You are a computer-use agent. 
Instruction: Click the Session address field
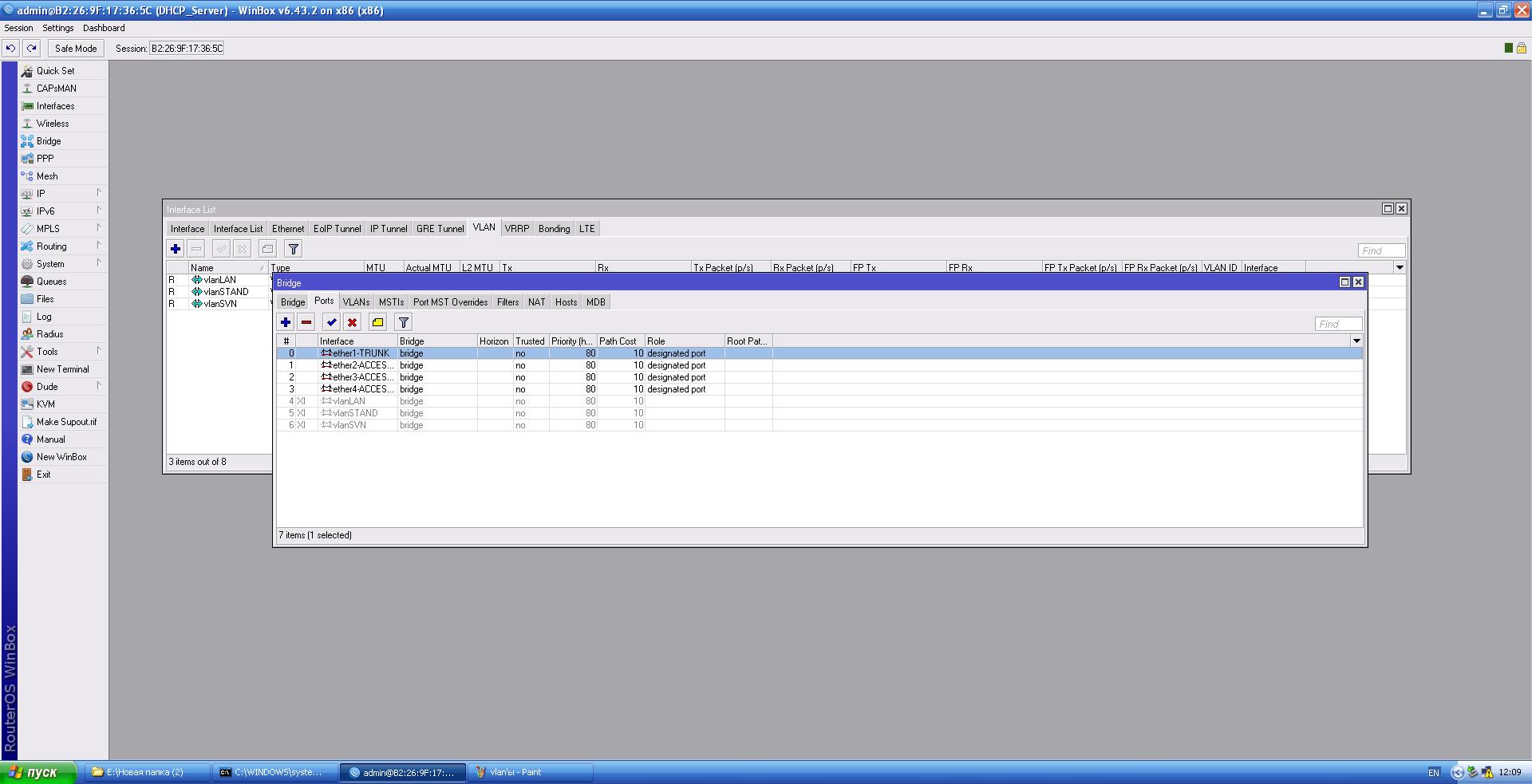(x=188, y=48)
